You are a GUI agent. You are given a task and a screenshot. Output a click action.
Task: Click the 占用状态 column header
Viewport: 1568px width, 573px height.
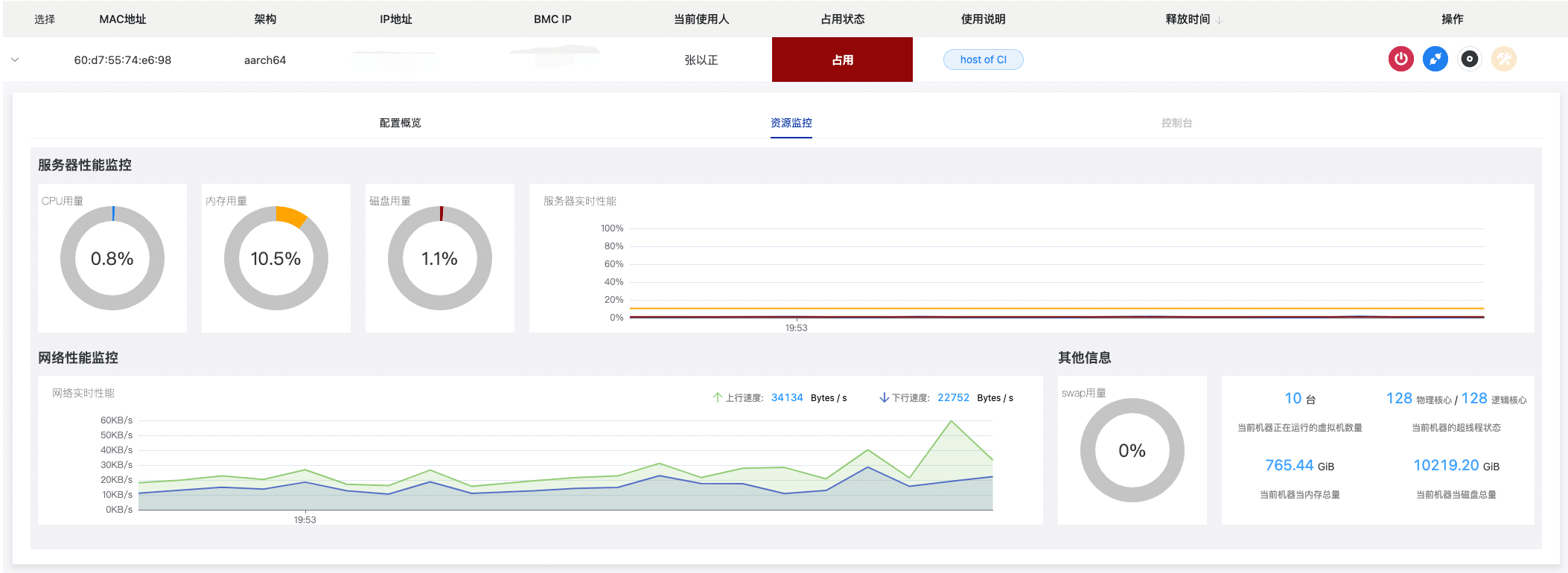(842, 19)
